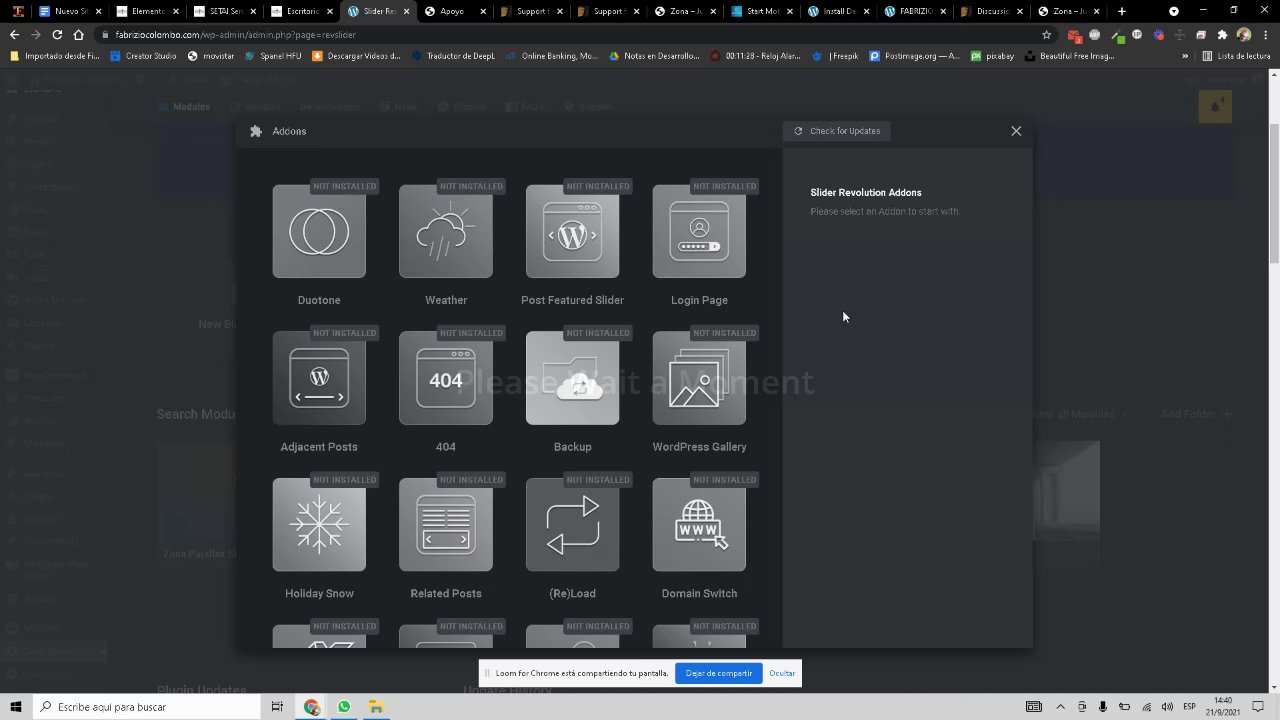Image resolution: width=1280 pixels, height=720 pixels.
Task: Select the Holiday Snow addon icon
Action: [319, 525]
